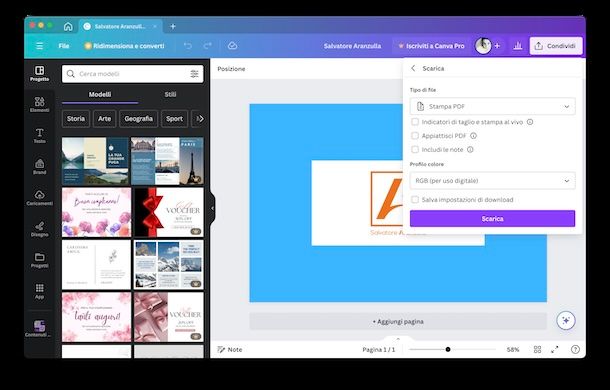
Task: Select the Testo tool in sidebar
Action: point(39,135)
